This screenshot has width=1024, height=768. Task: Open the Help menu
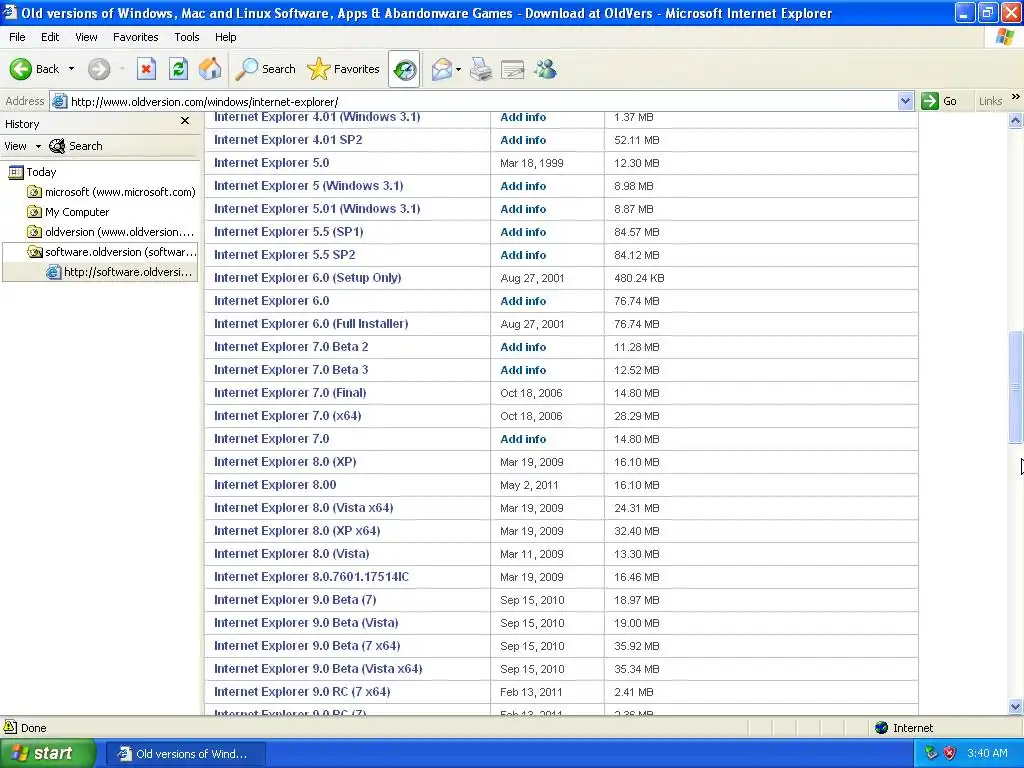pyautogui.click(x=225, y=37)
